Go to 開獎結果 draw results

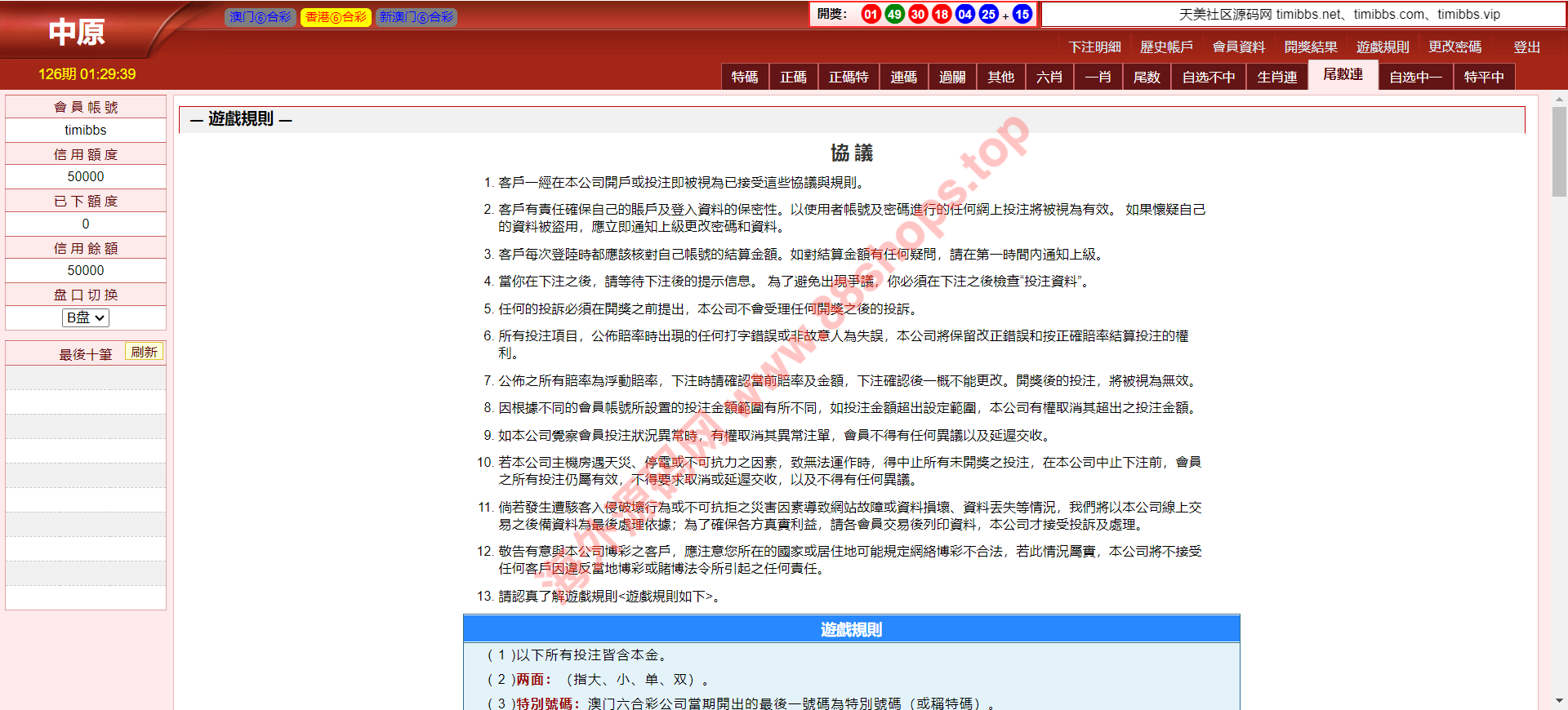(x=1310, y=47)
